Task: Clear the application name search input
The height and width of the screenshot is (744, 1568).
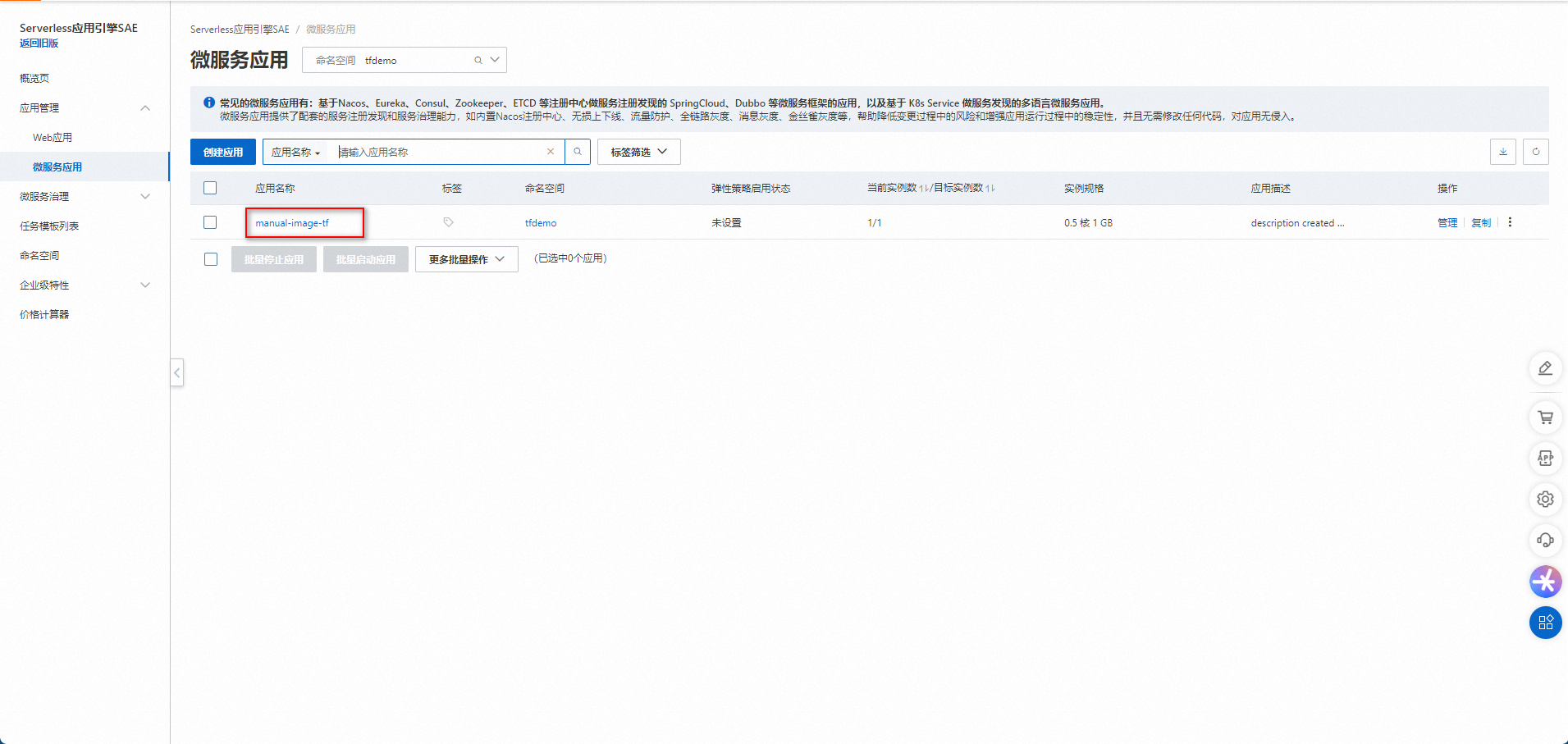Action: pos(551,152)
